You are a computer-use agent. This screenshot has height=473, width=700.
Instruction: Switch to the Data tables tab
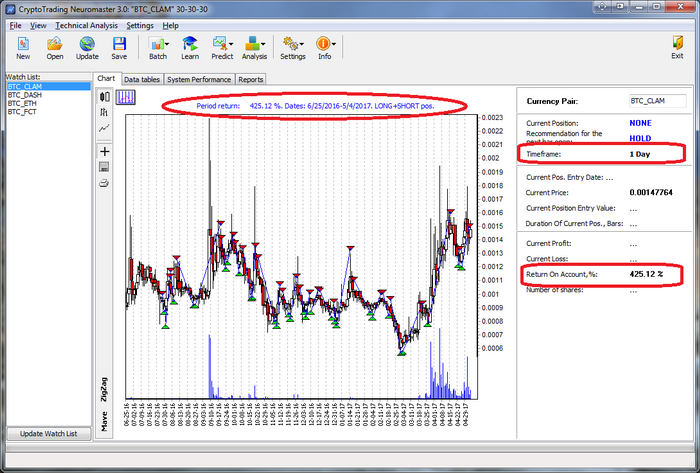[142, 79]
